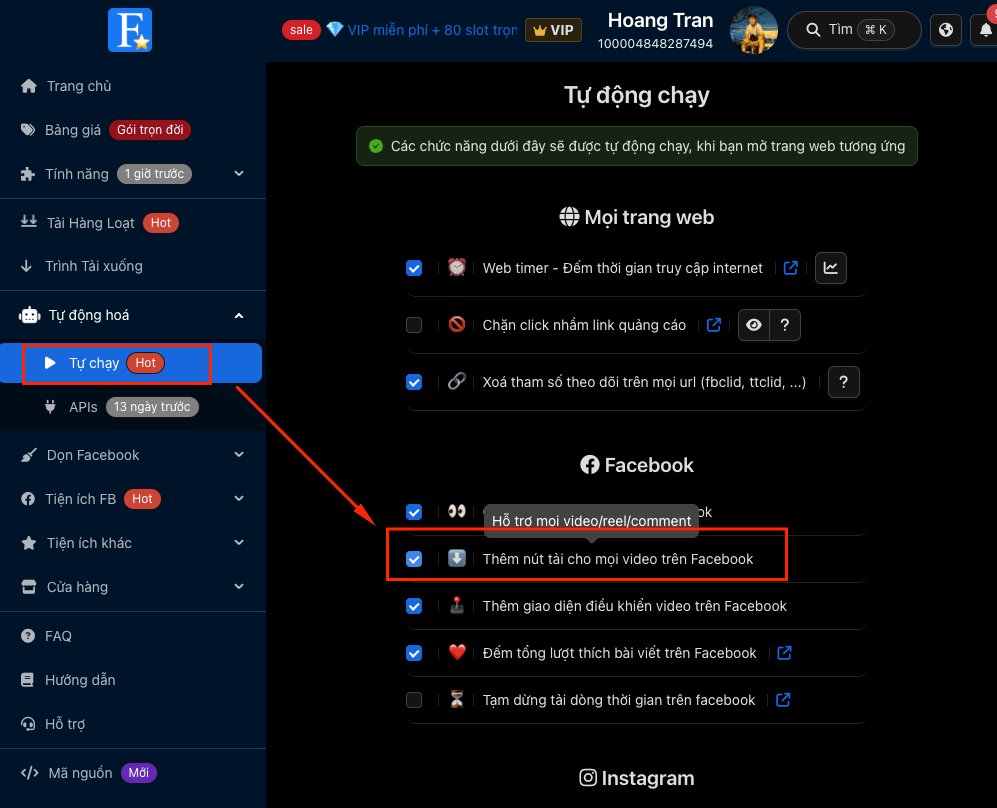Collapse the Tự động hoá section
Viewport: 997px width, 808px height.
132,315
